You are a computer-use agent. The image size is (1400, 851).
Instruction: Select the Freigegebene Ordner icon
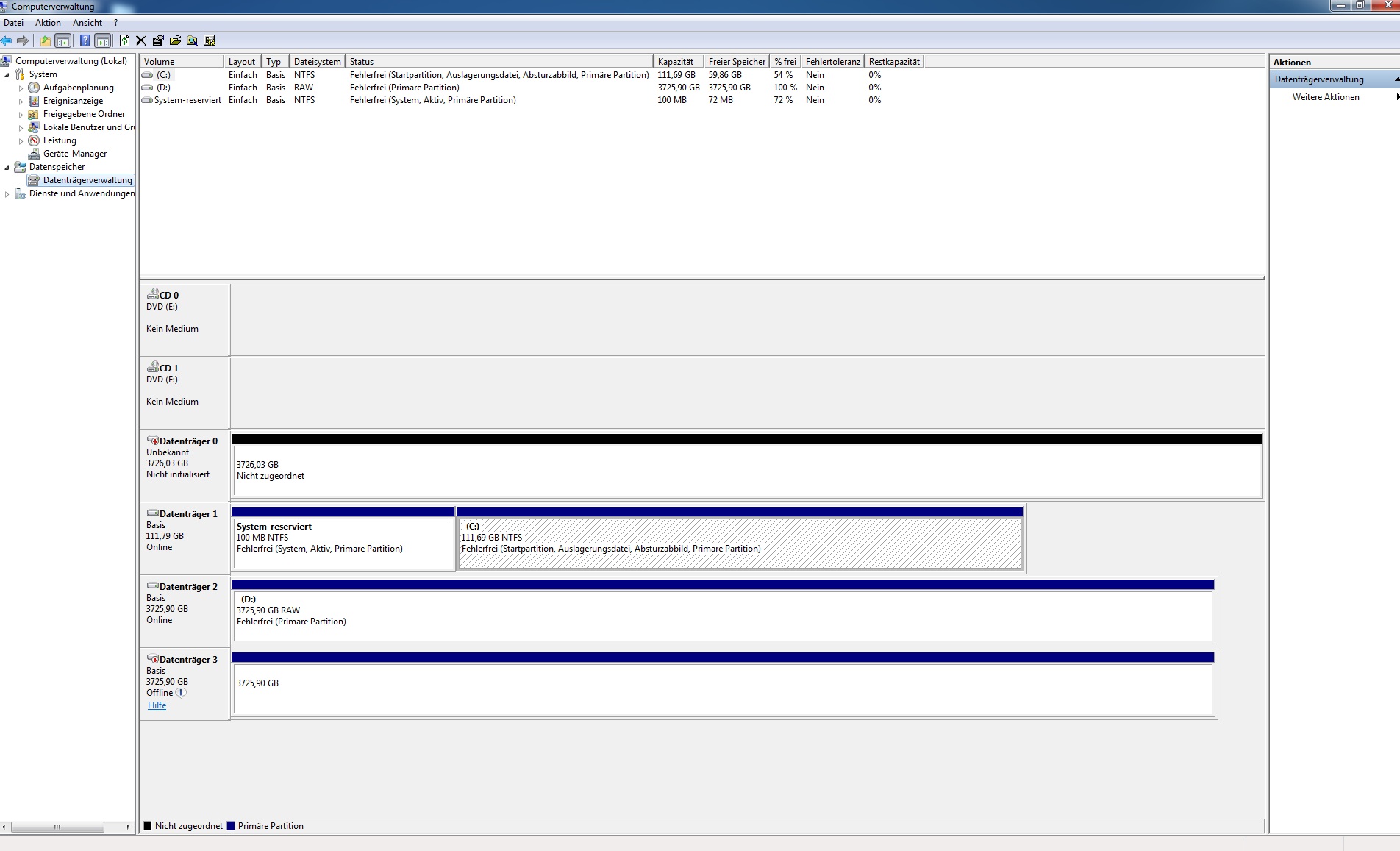tap(34, 114)
